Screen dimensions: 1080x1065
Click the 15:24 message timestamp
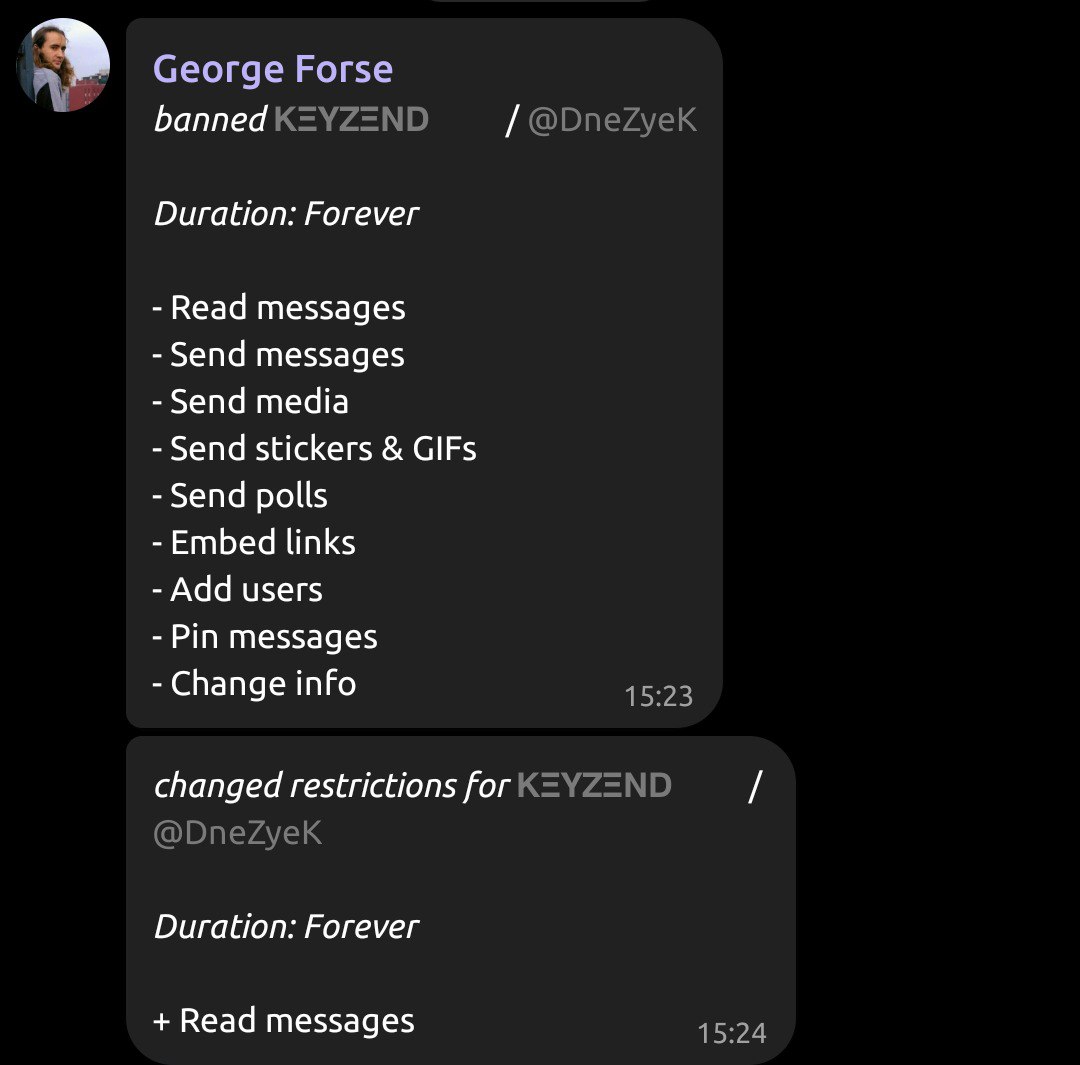click(x=731, y=1033)
